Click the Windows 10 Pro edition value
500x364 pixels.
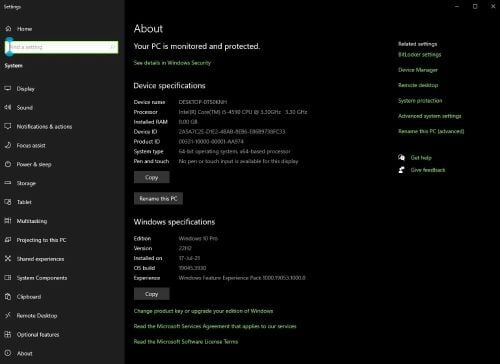point(198,238)
